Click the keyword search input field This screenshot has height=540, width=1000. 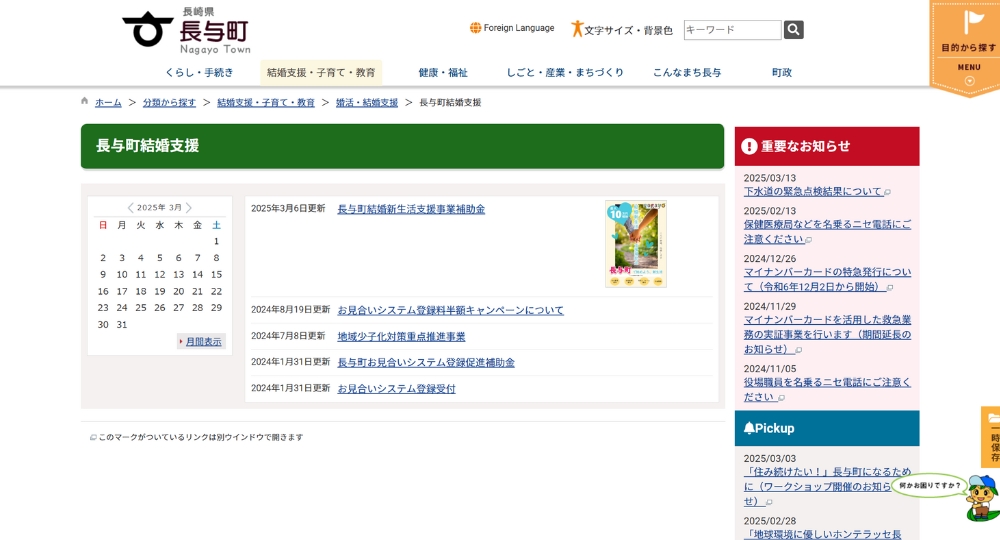[x=732, y=30]
